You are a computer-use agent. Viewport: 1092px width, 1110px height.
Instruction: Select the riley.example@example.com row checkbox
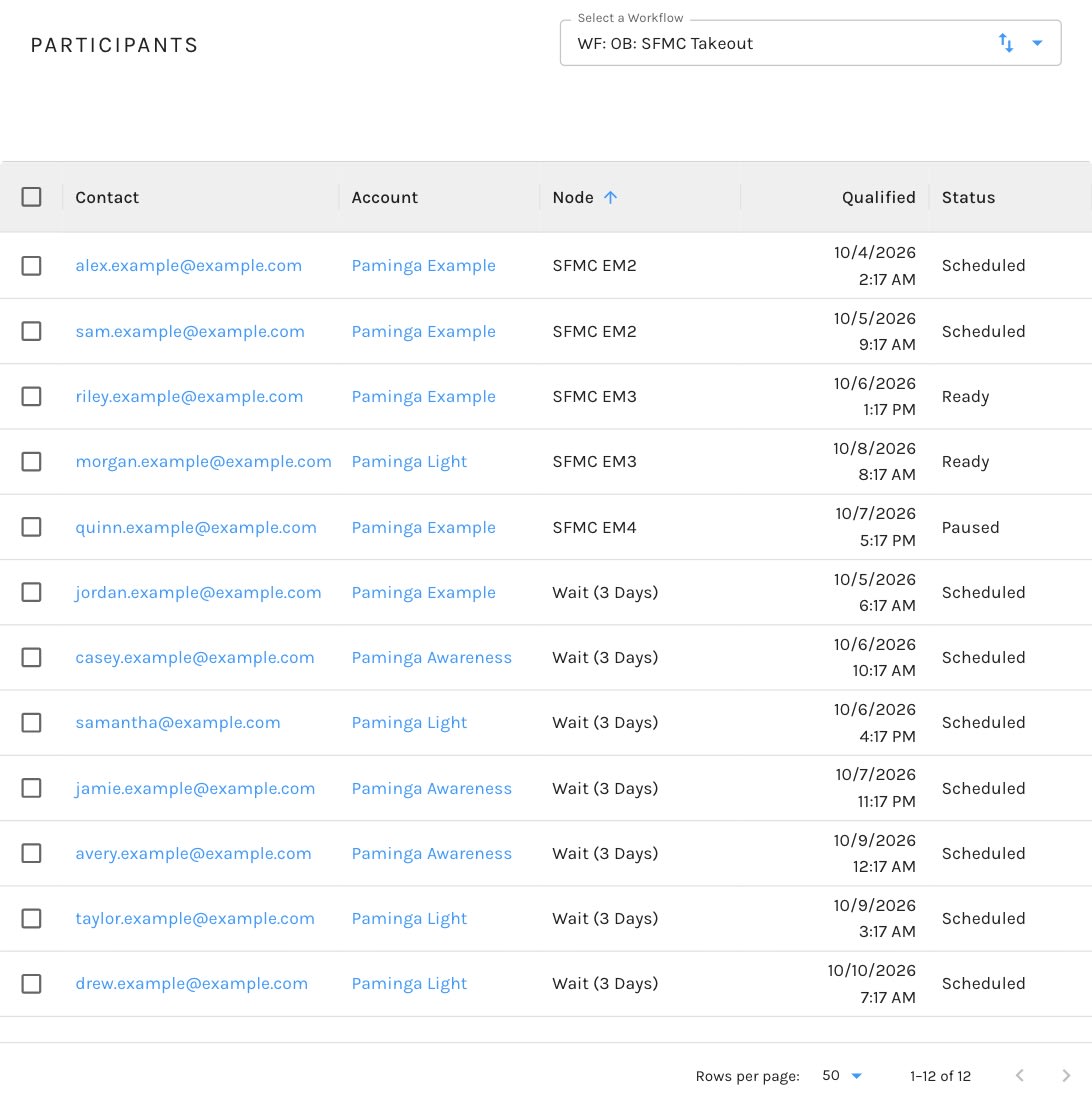point(31,396)
